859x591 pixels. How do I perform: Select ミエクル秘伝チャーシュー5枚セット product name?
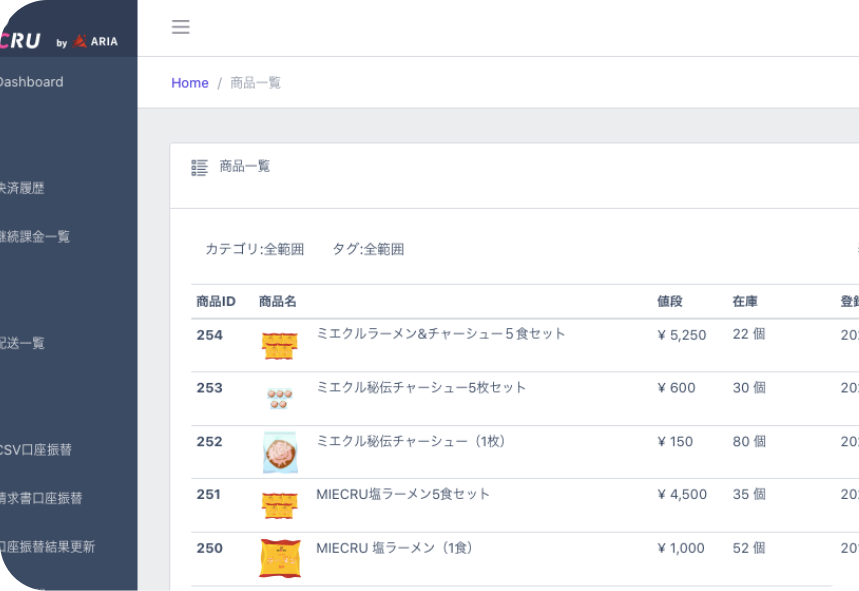coord(421,387)
